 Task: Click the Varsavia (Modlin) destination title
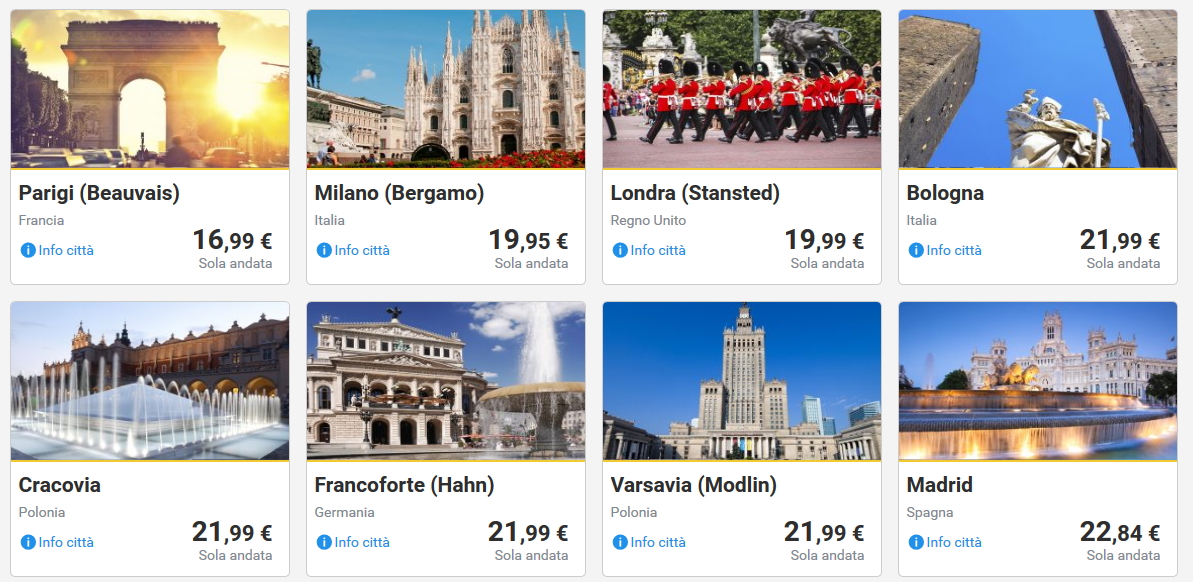click(693, 485)
